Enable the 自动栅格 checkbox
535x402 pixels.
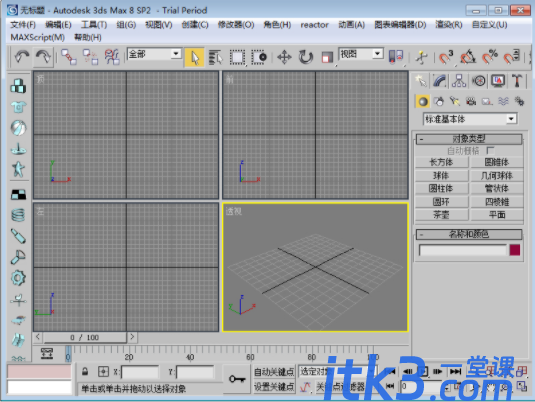click(490, 150)
